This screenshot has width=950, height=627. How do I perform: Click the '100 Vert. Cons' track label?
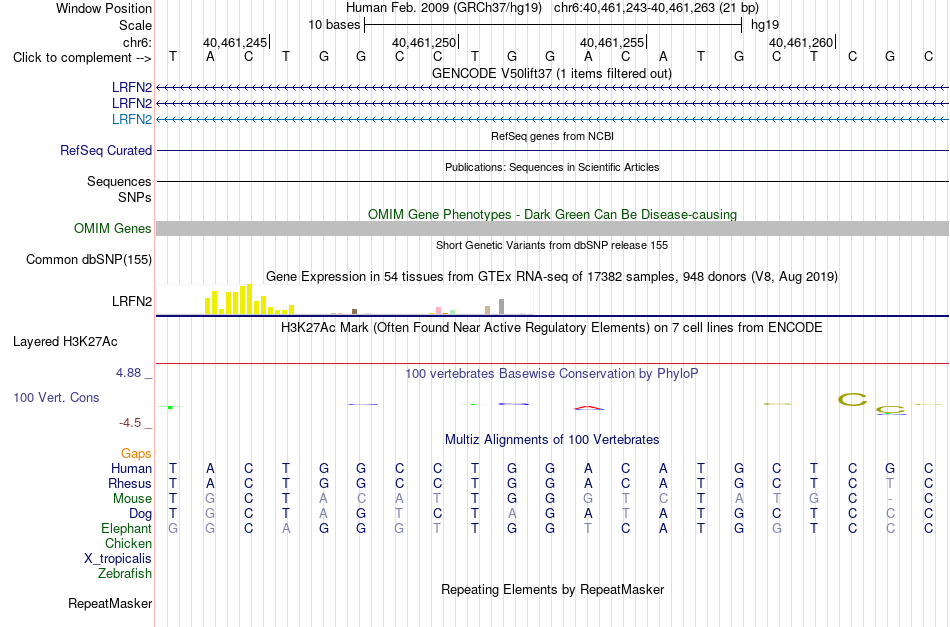pyautogui.click(x=56, y=397)
